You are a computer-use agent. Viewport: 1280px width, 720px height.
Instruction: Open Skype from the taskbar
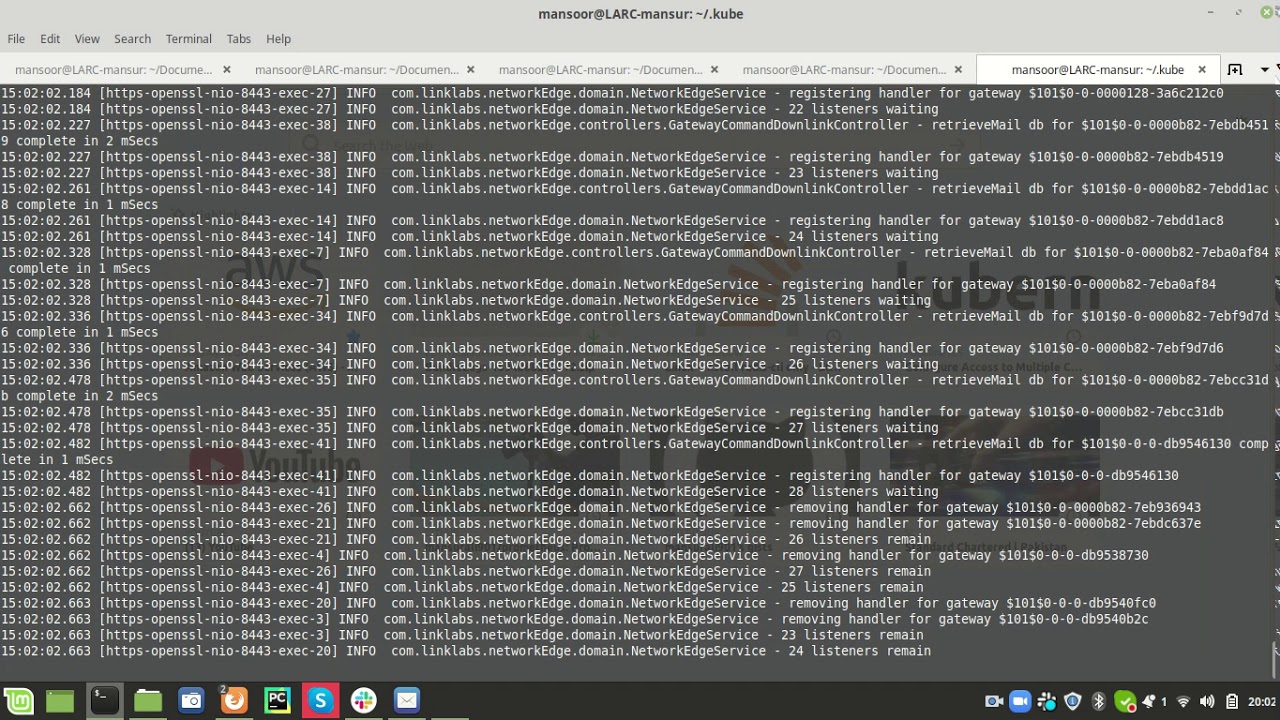tap(320, 701)
